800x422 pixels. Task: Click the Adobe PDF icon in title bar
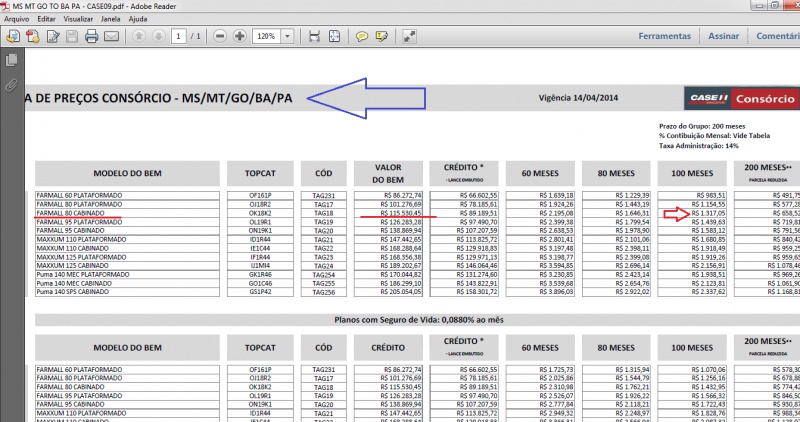tap(5, 6)
